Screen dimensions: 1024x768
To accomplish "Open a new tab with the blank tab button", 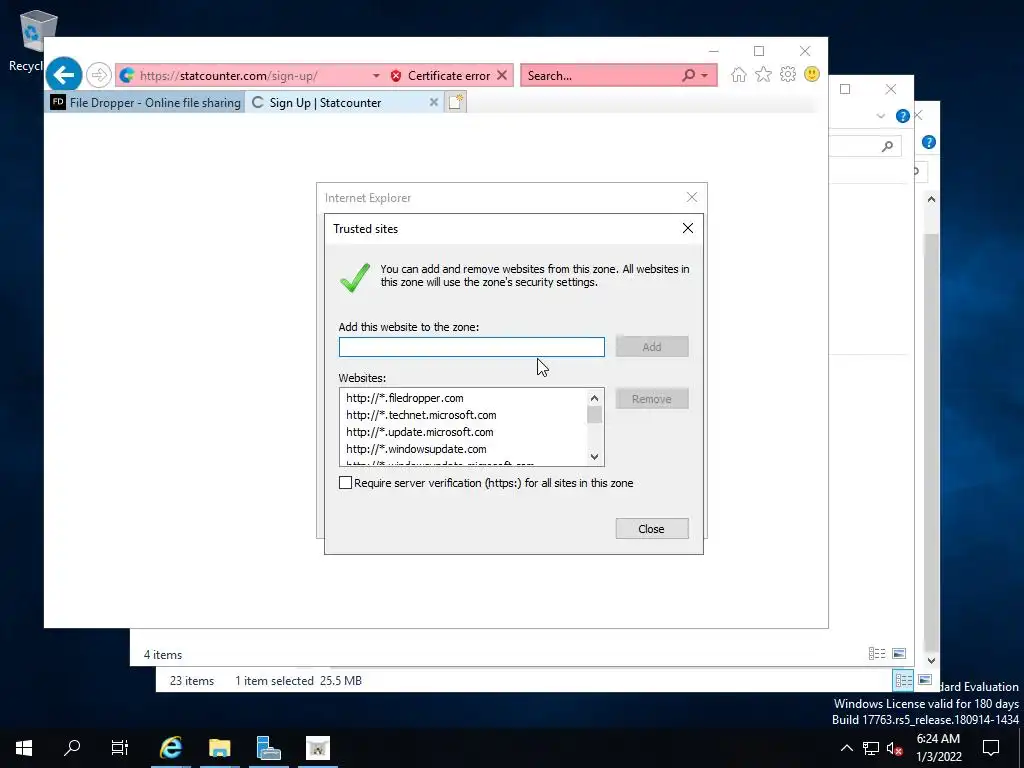I will [456, 102].
